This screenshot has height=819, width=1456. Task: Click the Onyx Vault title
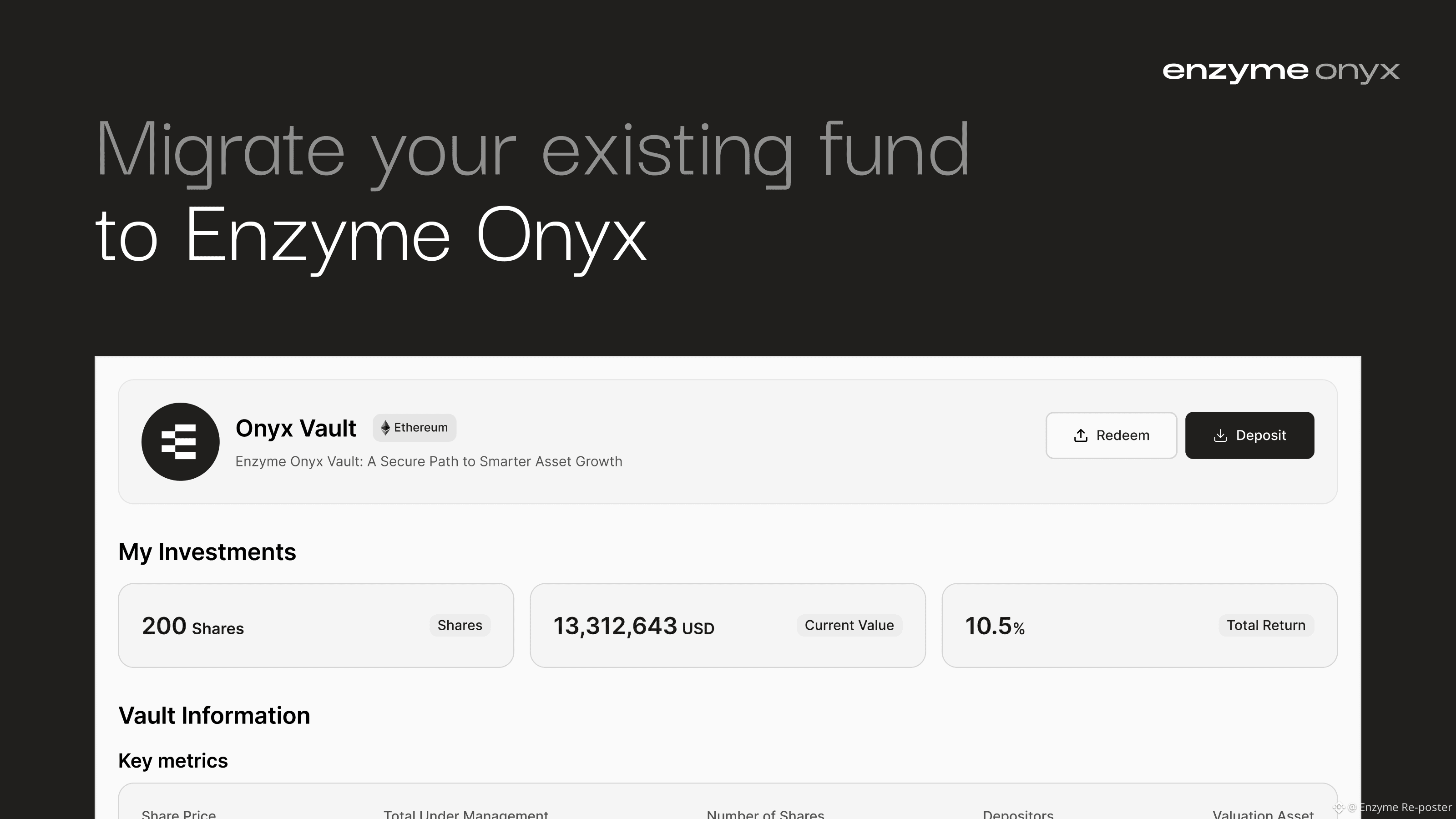[x=296, y=428]
